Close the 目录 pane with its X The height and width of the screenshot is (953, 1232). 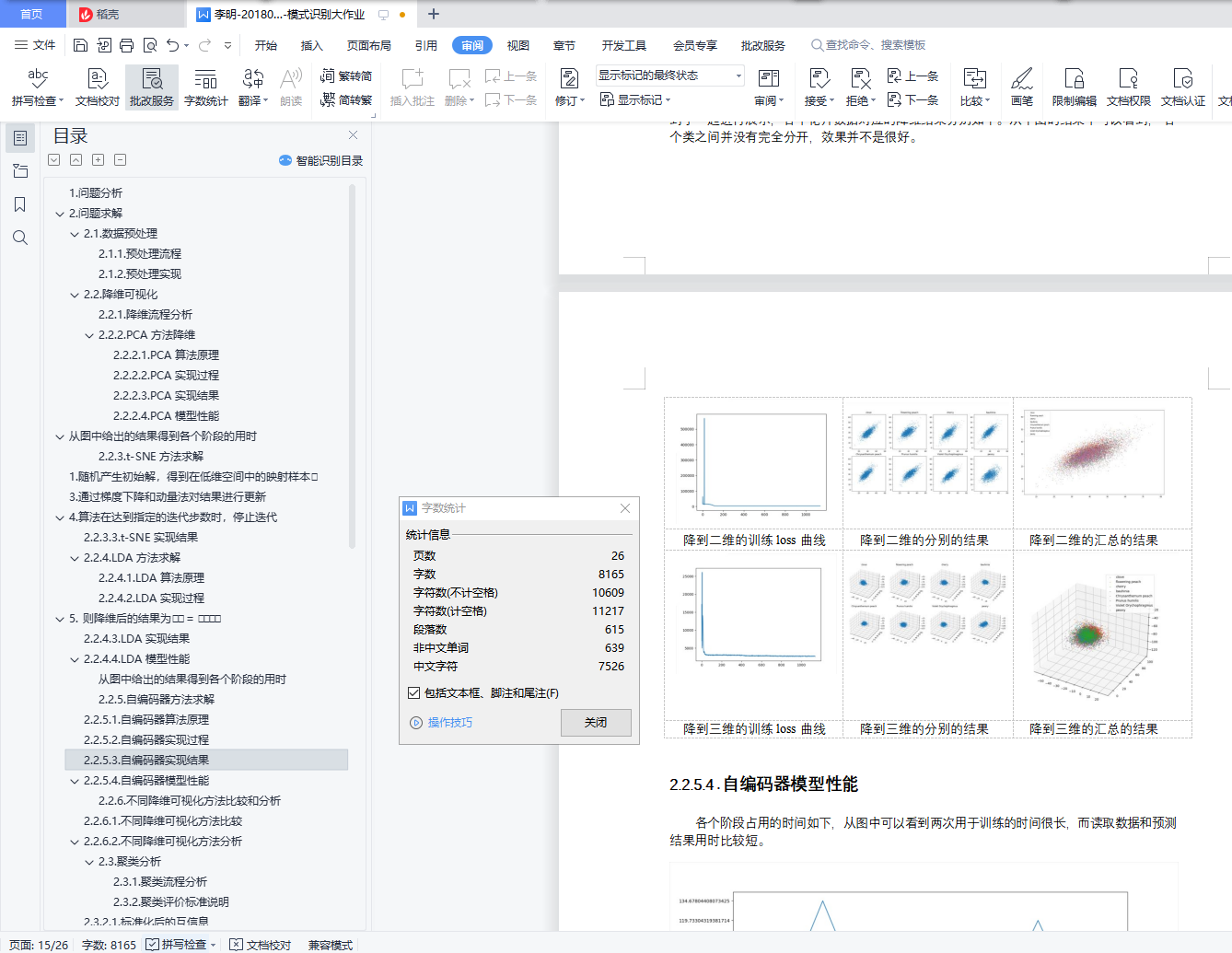tap(353, 135)
